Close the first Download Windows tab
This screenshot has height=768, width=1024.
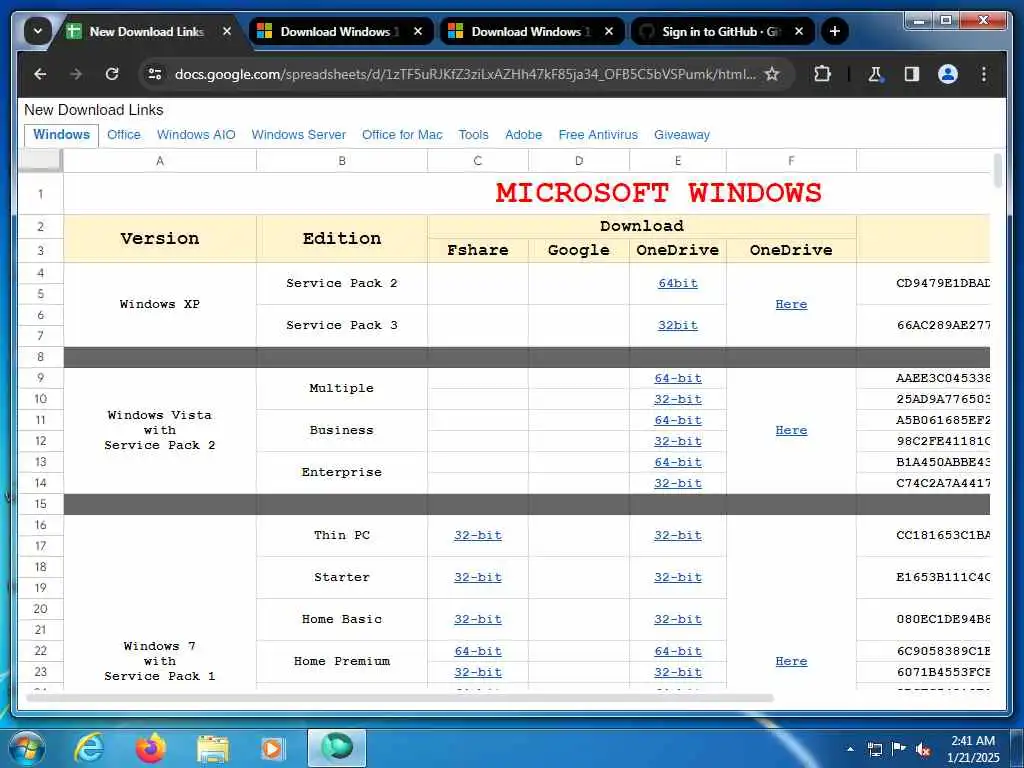418,31
